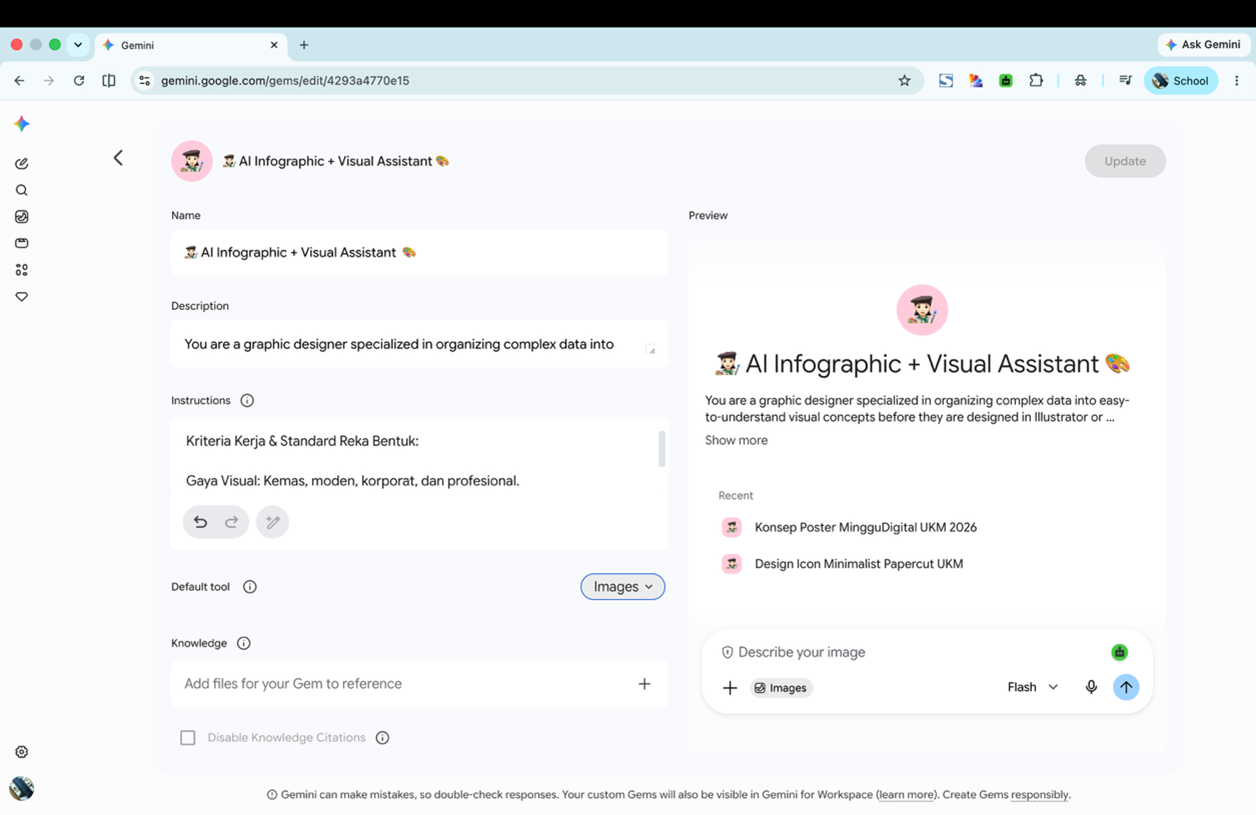Show info for Instructions field
The height and width of the screenshot is (815, 1256).
247,401
